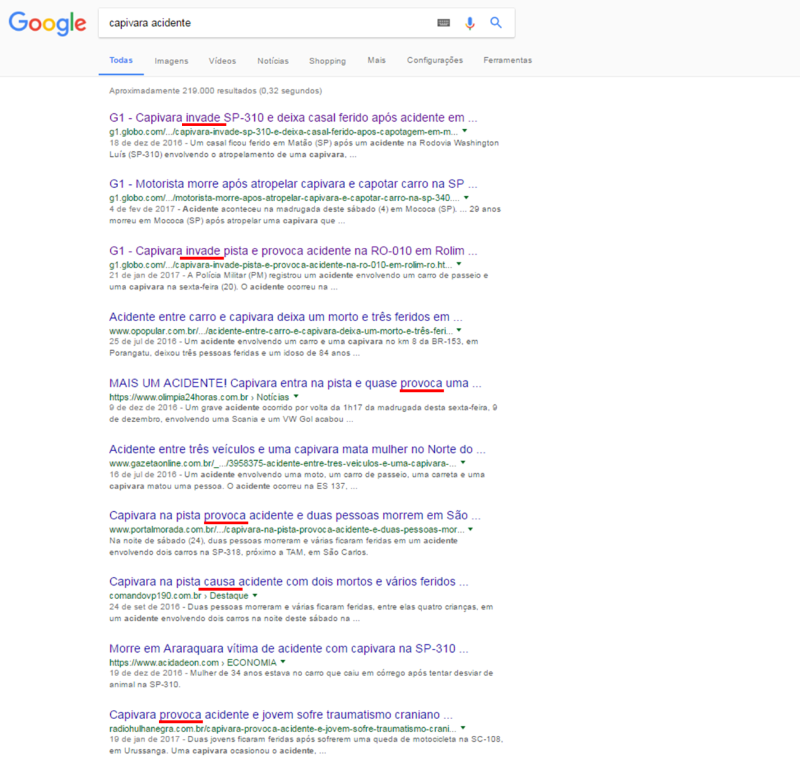This screenshot has height=761, width=800.
Task: Click snippet starting '9 de dez de 2016 - Um grave'
Action: pos(303,413)
